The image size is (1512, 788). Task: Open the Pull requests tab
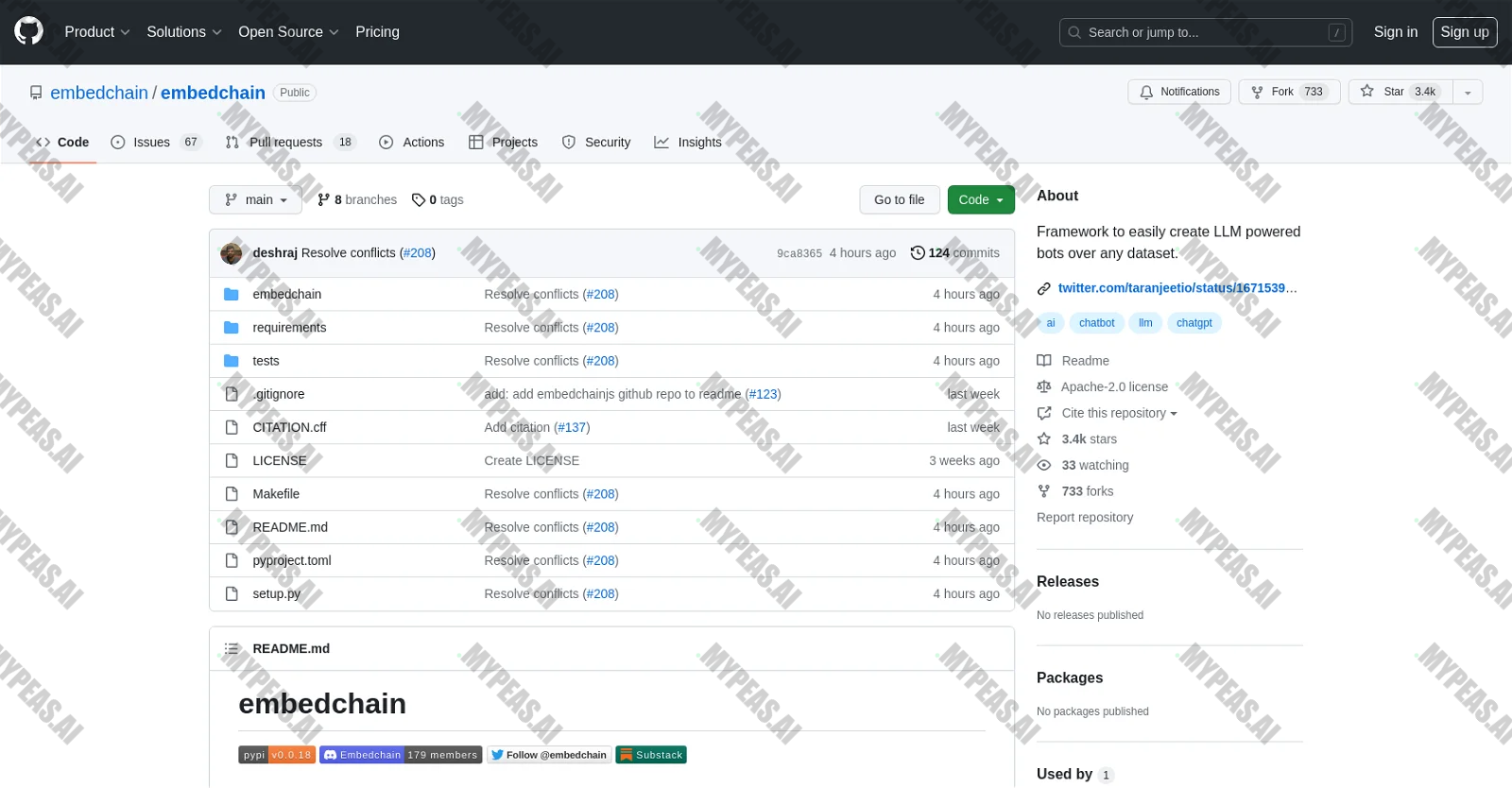pos(291,142)
